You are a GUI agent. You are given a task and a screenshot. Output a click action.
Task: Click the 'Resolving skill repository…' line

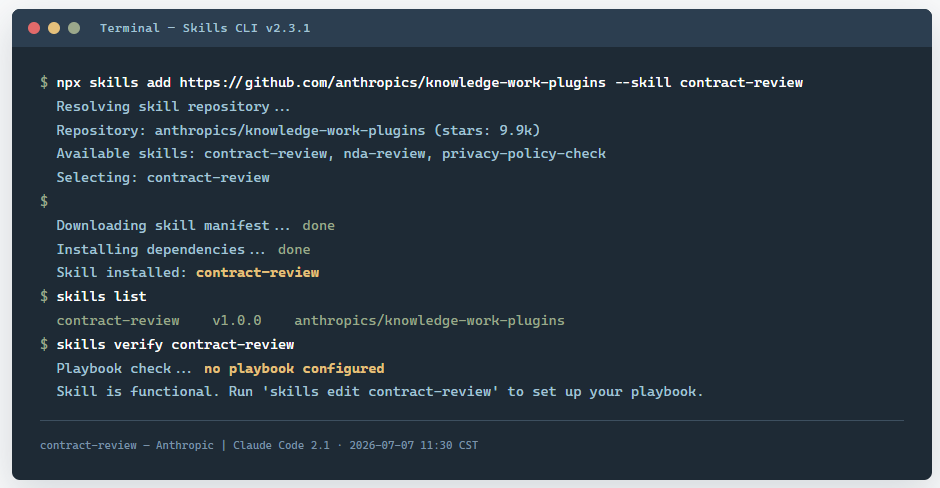point(173,107)
